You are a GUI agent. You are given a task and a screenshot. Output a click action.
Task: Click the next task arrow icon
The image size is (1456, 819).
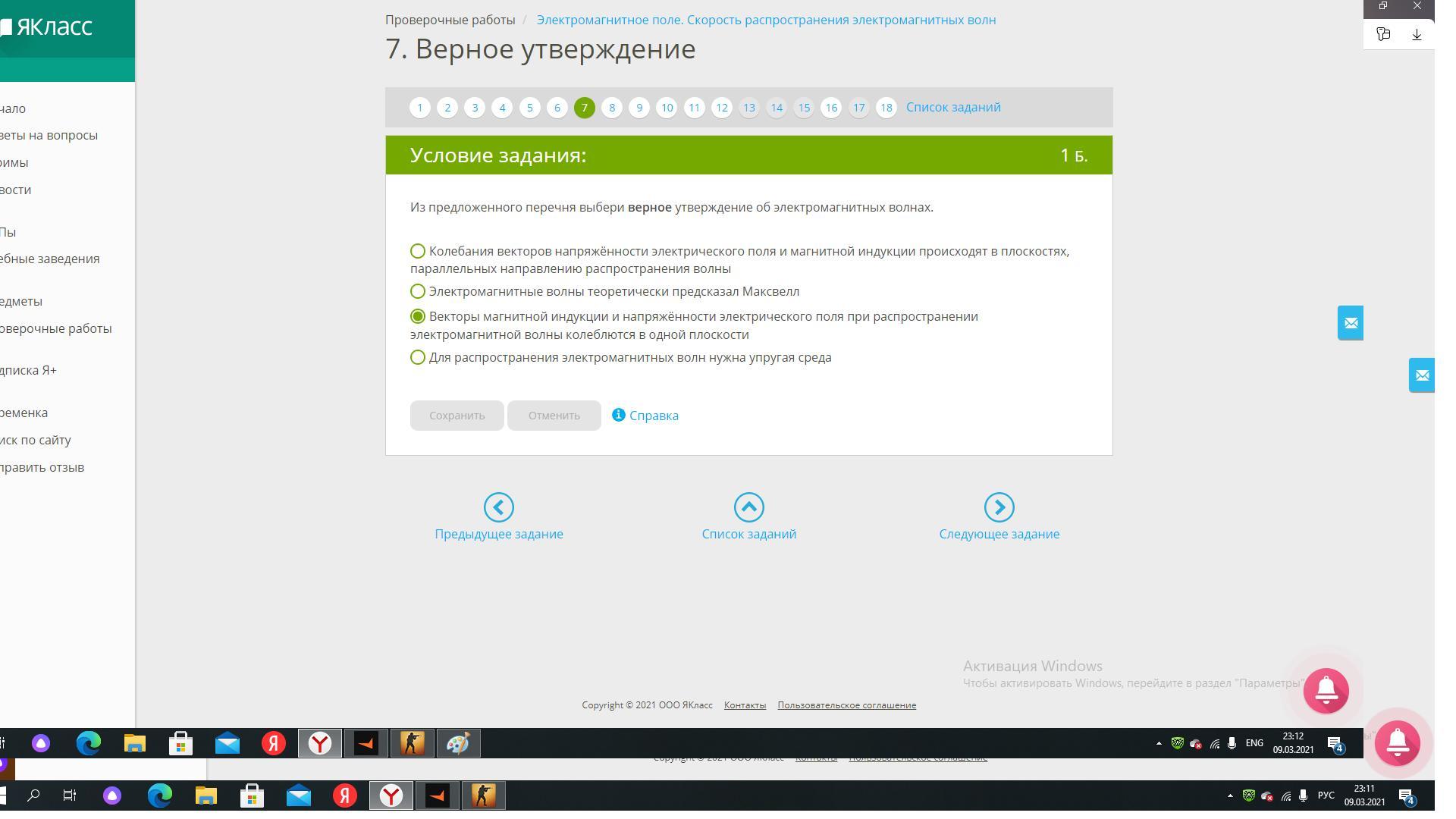999,507
